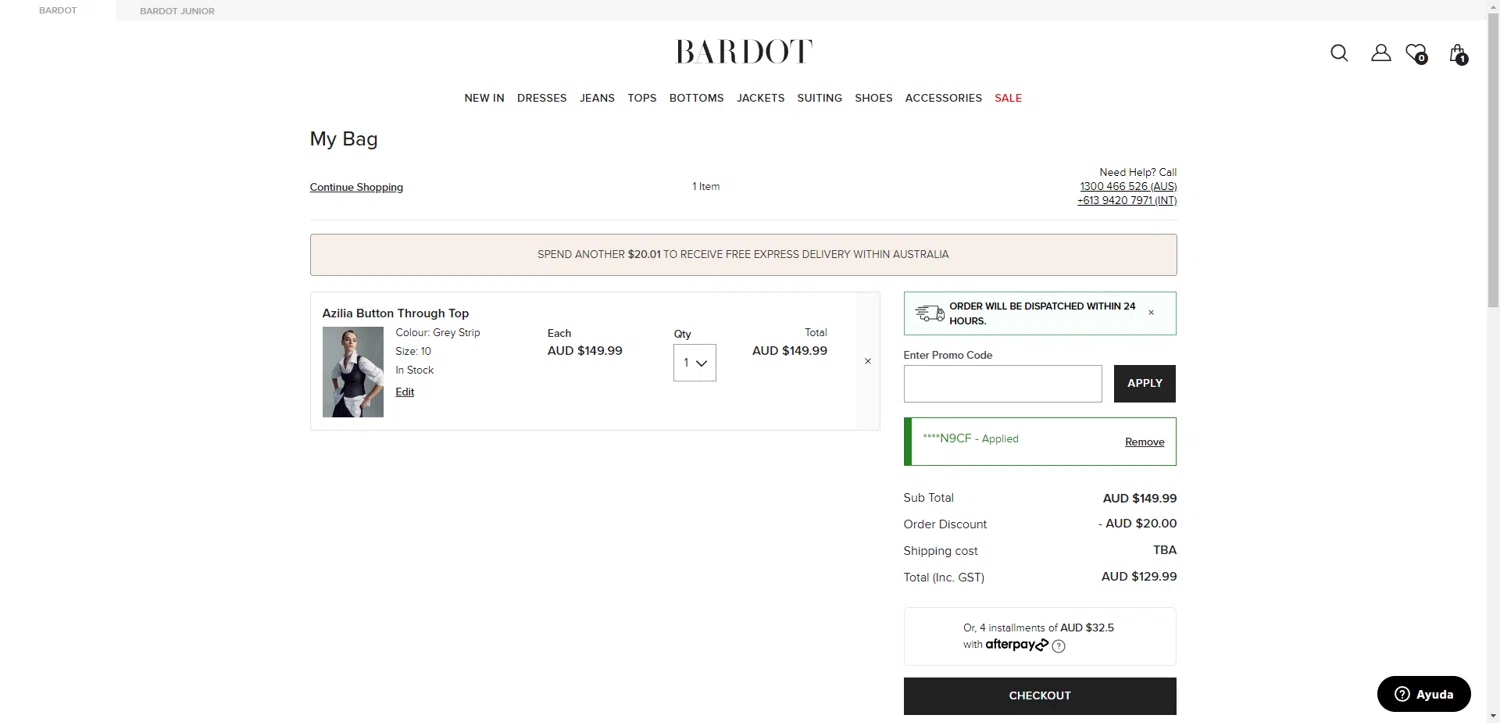Open the wishlist heart icon
The width and height of the screenshot is (1500, 723).
[x=1416, y=53]
